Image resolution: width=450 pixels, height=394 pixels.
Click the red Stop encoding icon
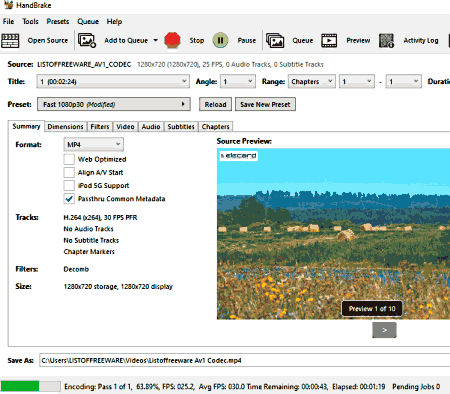172,40
